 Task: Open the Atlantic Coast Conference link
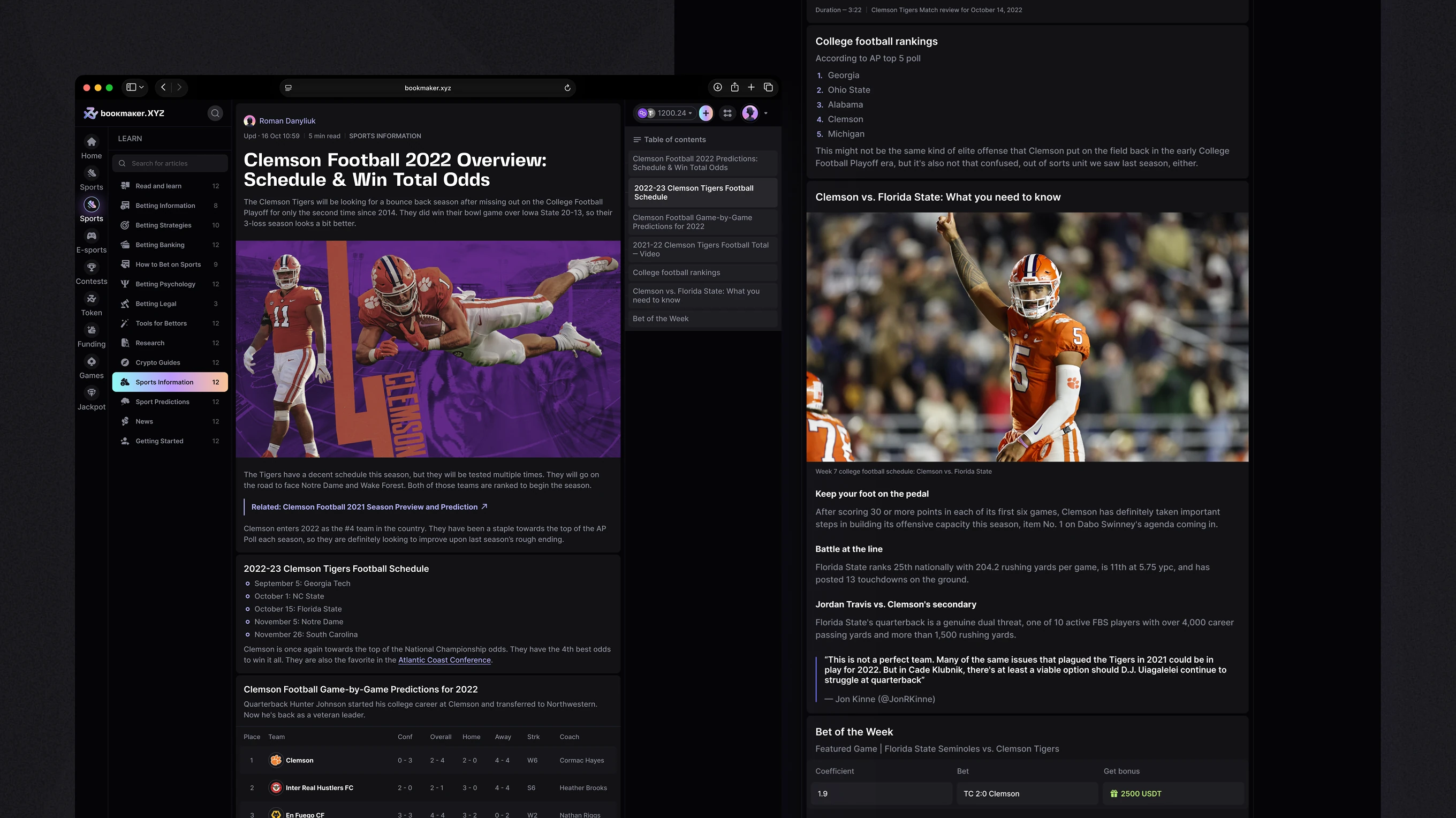tap(444, 660)
